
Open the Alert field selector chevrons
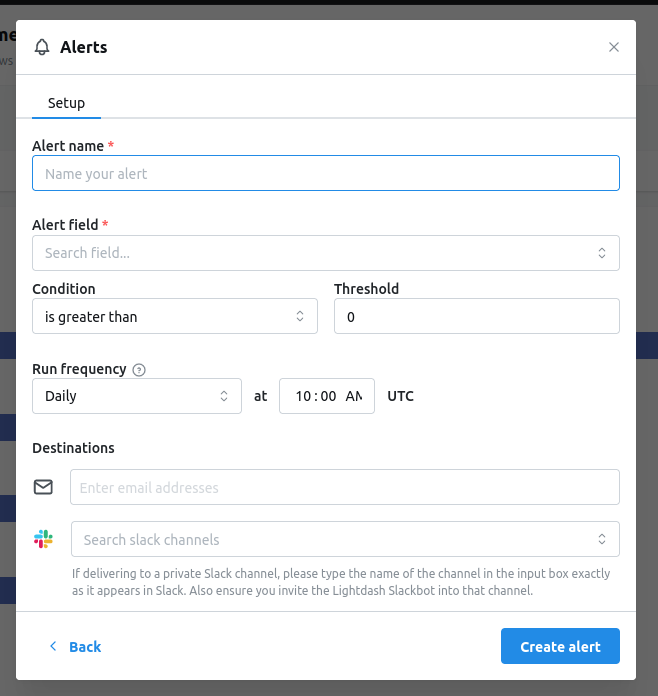coord(602,253)
